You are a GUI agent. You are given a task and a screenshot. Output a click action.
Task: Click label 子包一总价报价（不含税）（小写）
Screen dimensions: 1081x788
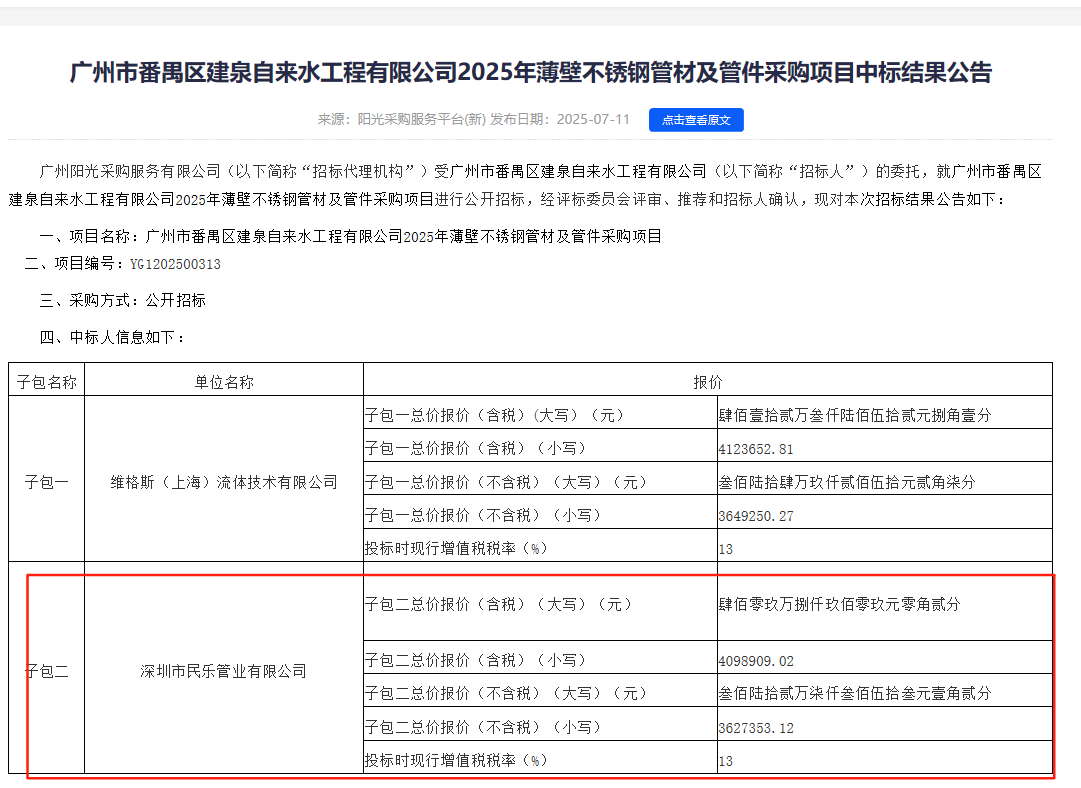(483, 515)
